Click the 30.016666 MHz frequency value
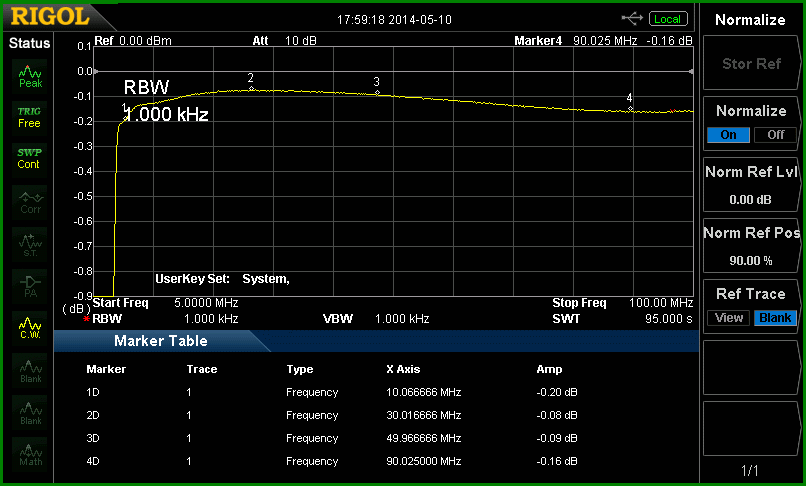The width and height of the screenshot is (806, 486). click(424, 416)
